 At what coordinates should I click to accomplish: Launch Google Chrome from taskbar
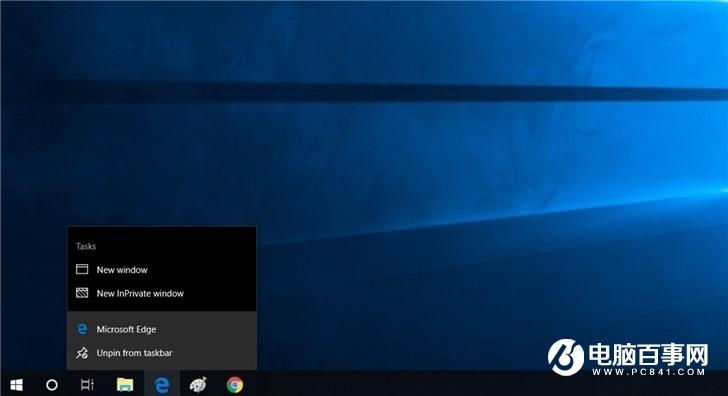(235, 384)
